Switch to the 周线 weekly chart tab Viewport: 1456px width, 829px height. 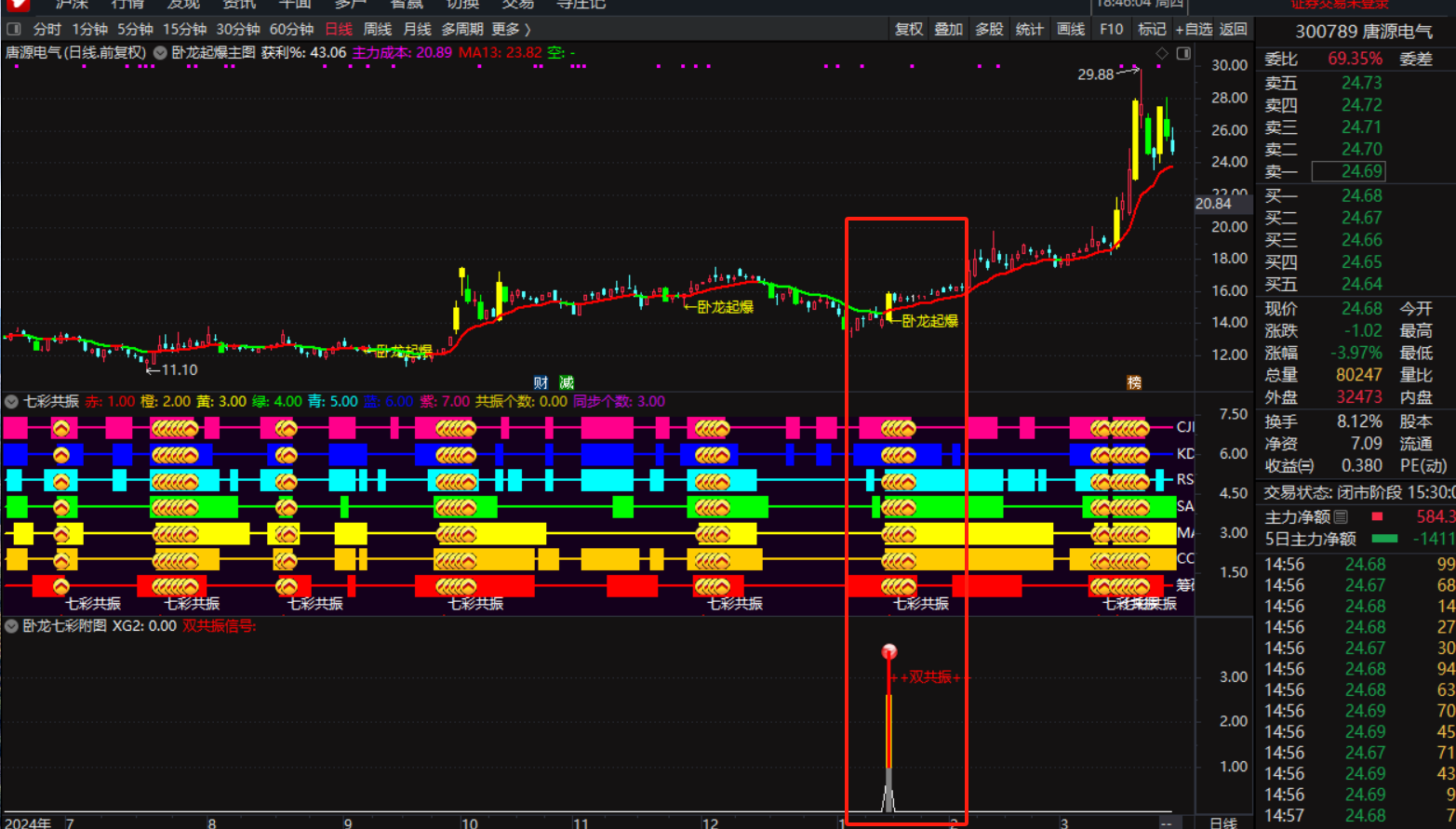tap(377, 30)
